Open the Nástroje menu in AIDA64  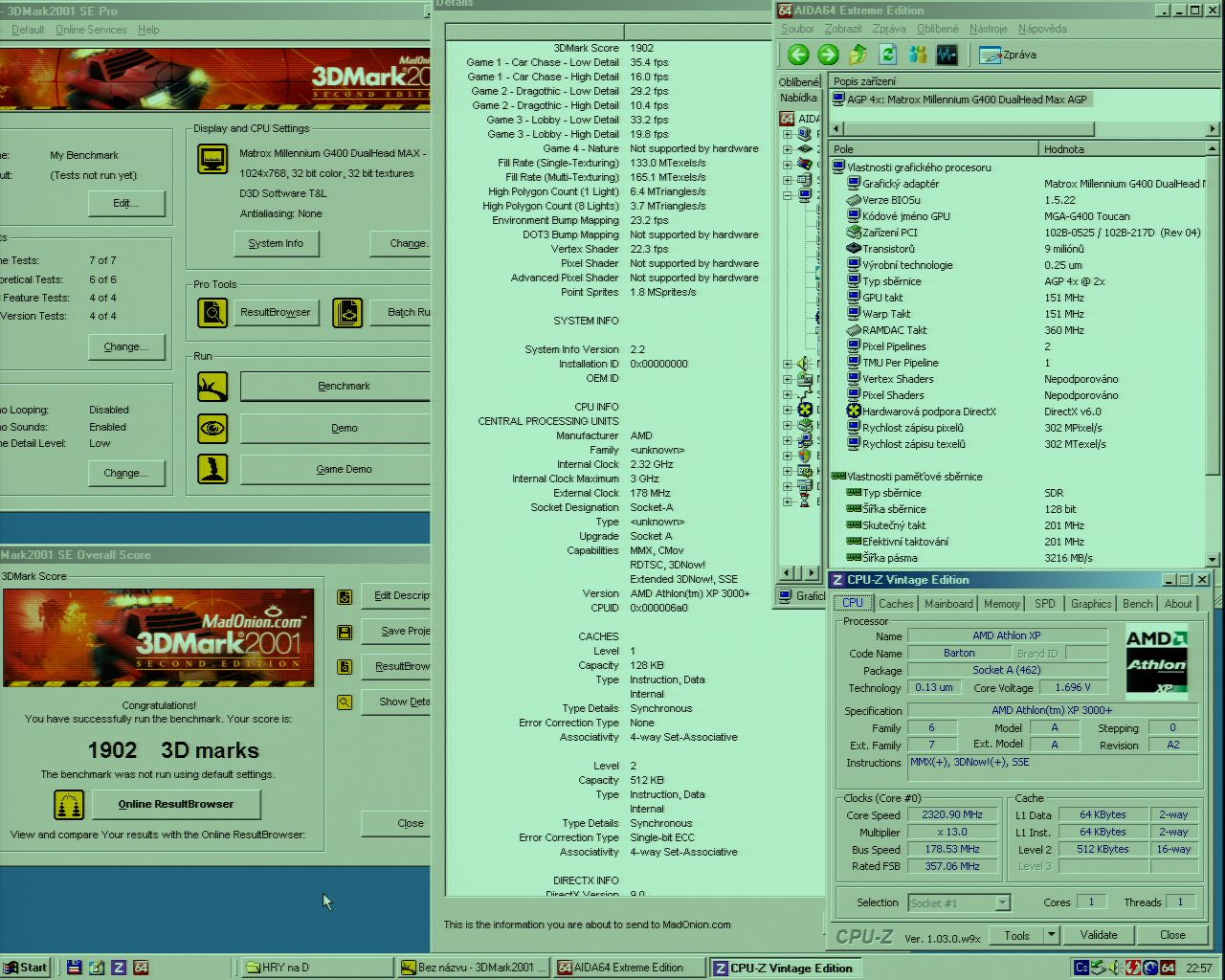[988, 29]
